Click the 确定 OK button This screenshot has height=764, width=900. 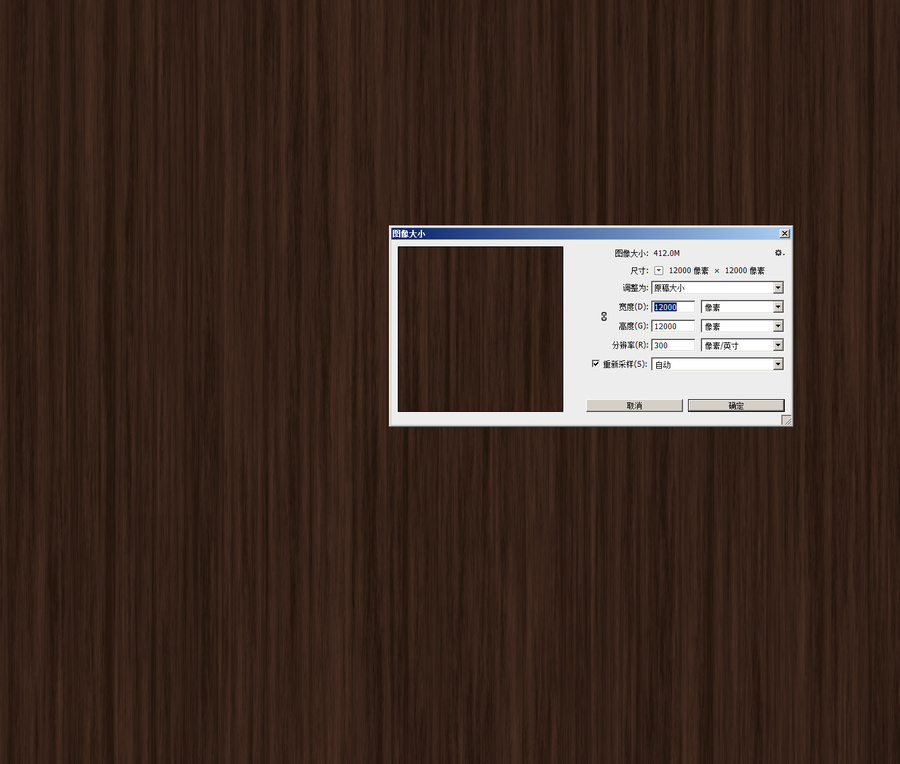click(736, 405)
